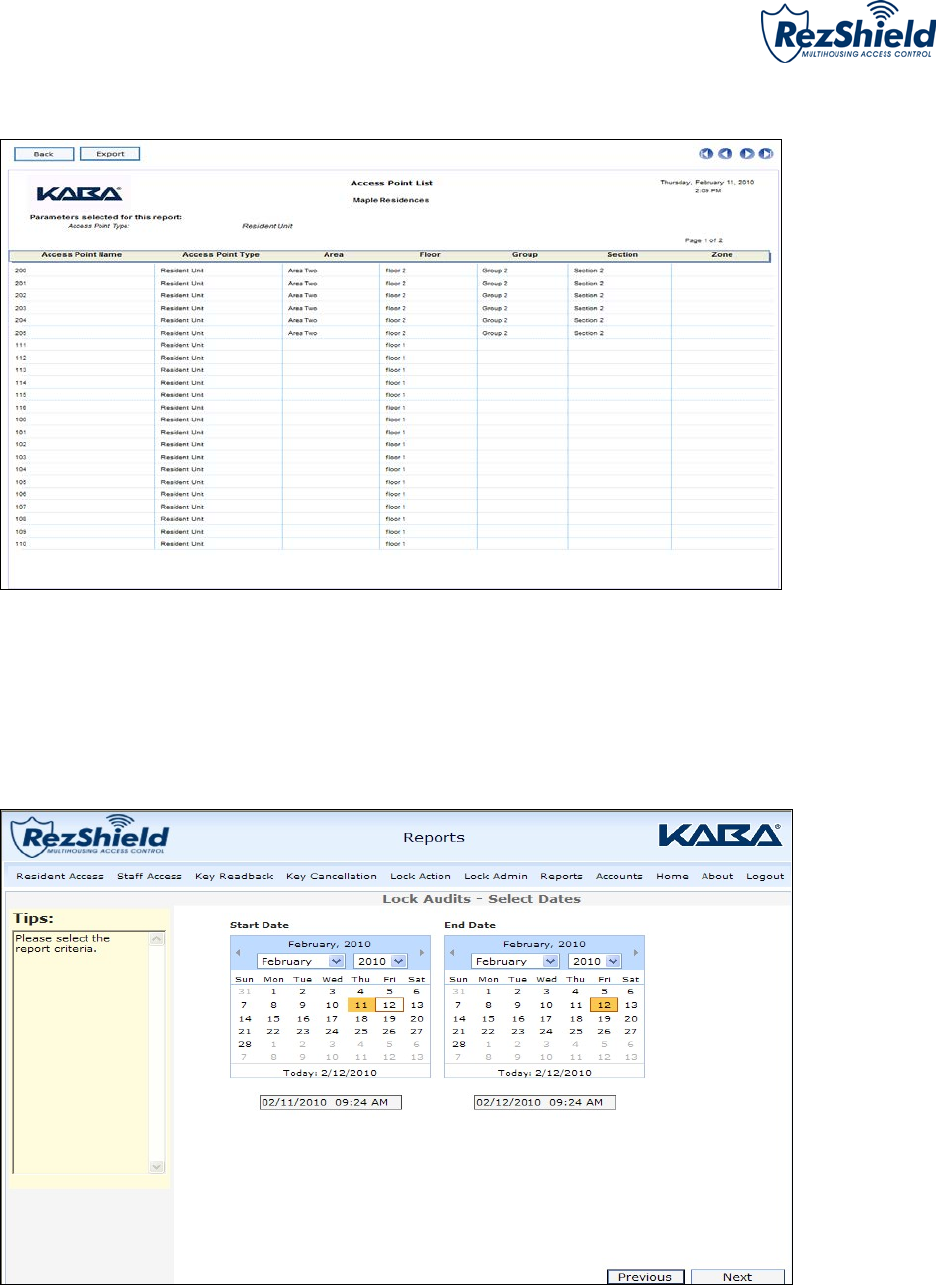
Task: Open the Staff Access menu
Action: point(148,876)
